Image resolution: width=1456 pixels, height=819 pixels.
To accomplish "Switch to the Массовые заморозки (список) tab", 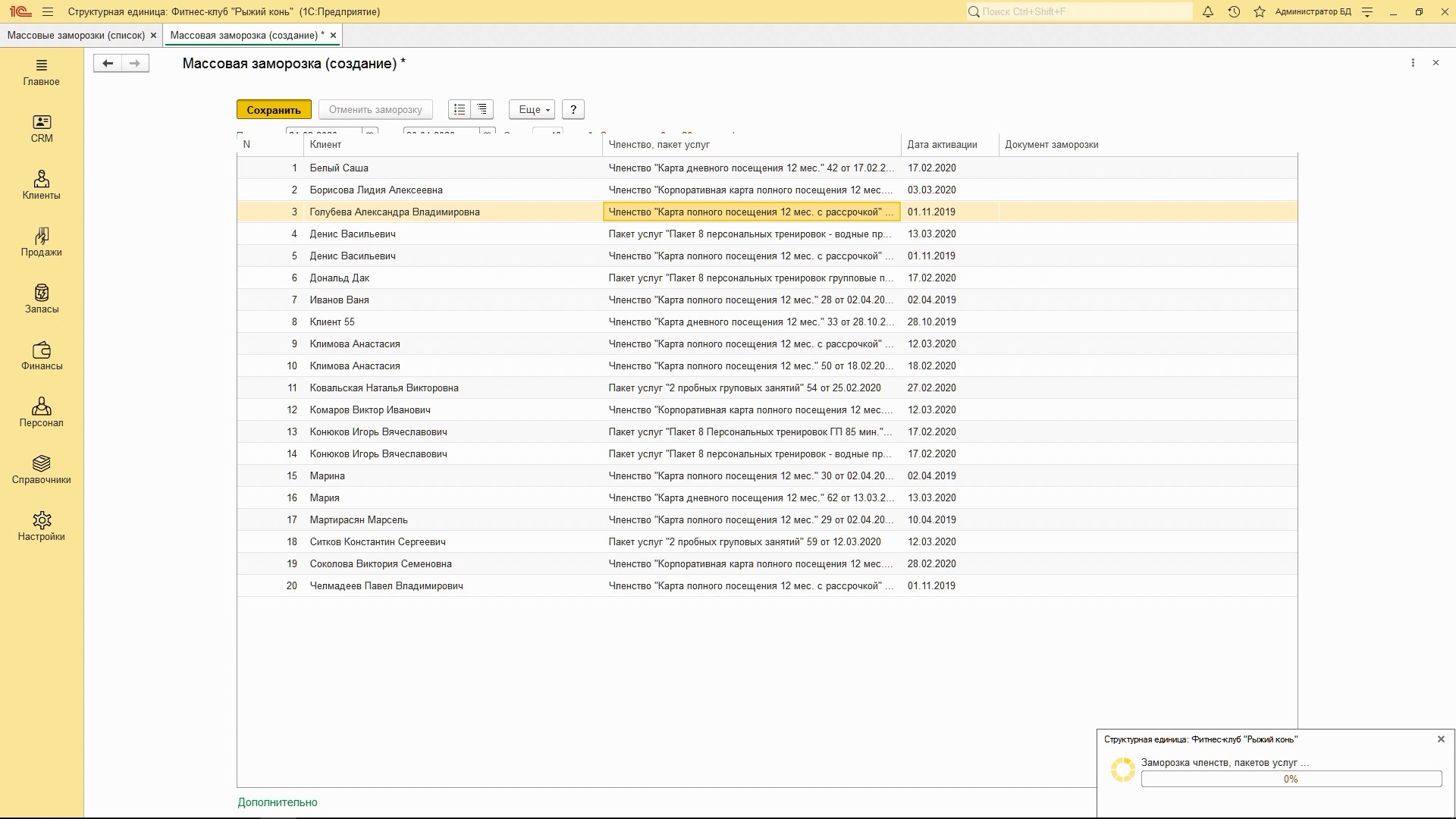I will (x=76, y=36).
